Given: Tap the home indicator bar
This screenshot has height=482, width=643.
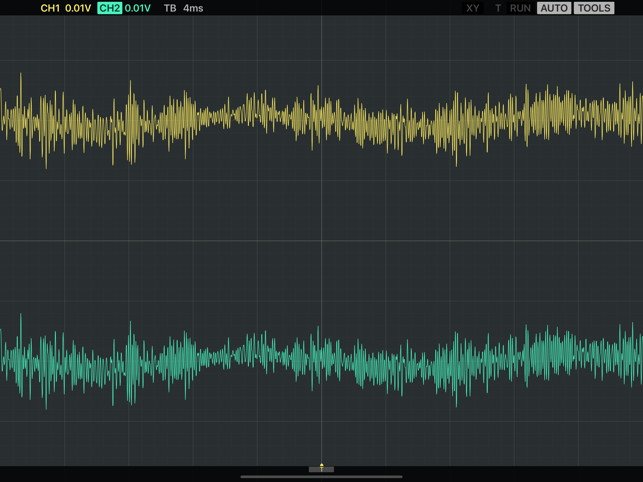Looking at the screenshot, I should coord(321,477).
